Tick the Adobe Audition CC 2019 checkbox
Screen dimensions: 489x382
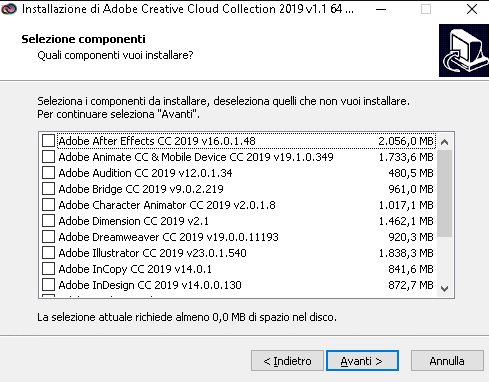coord(48,173)
